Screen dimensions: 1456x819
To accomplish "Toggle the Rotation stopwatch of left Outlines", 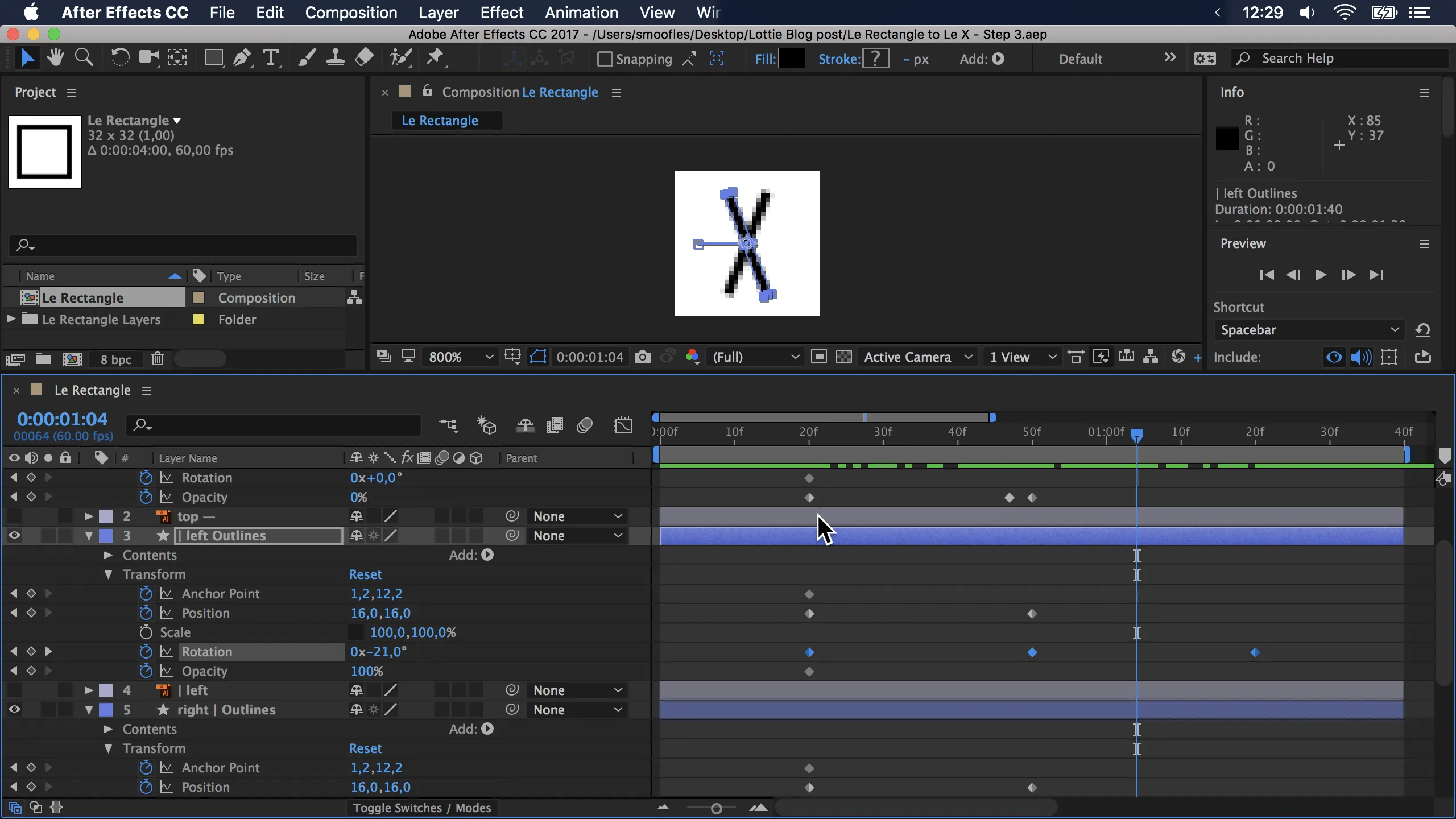I will 146,652.
